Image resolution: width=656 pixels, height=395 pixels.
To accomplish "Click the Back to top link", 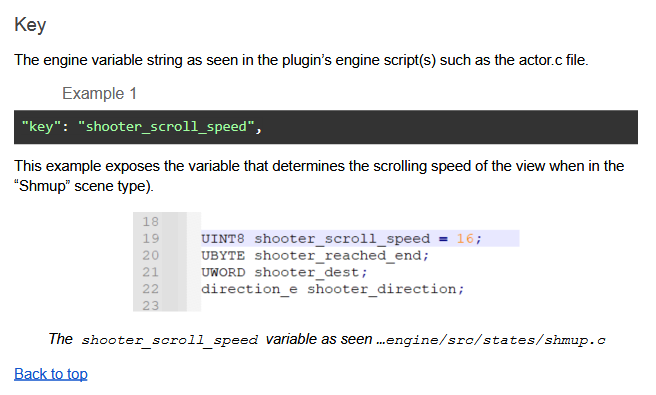I will 51,374.
